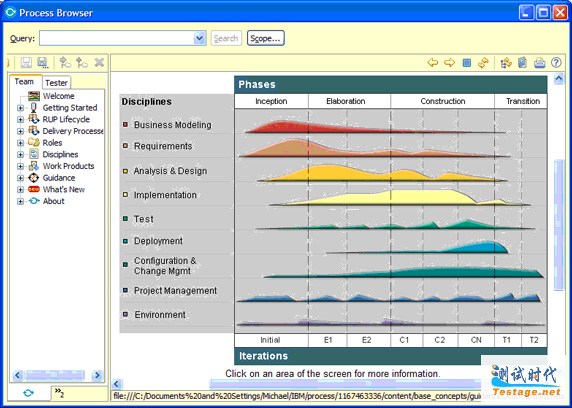Click the Search button
This screenshot has width=572, height=408.
(226, 38)
